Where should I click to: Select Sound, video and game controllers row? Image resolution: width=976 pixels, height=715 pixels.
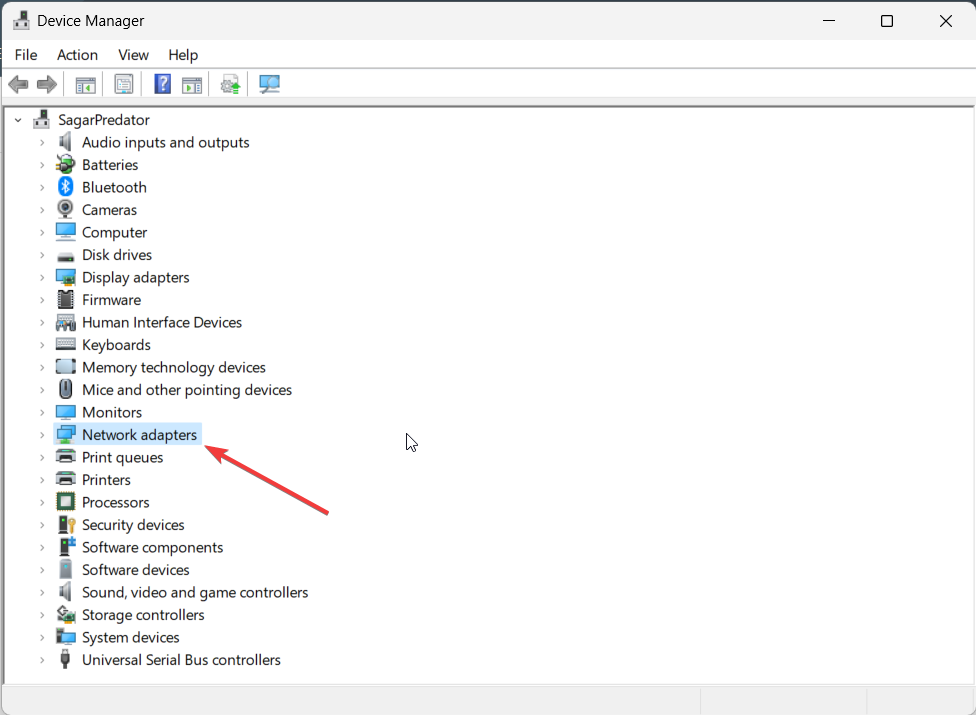coord(195,592)
